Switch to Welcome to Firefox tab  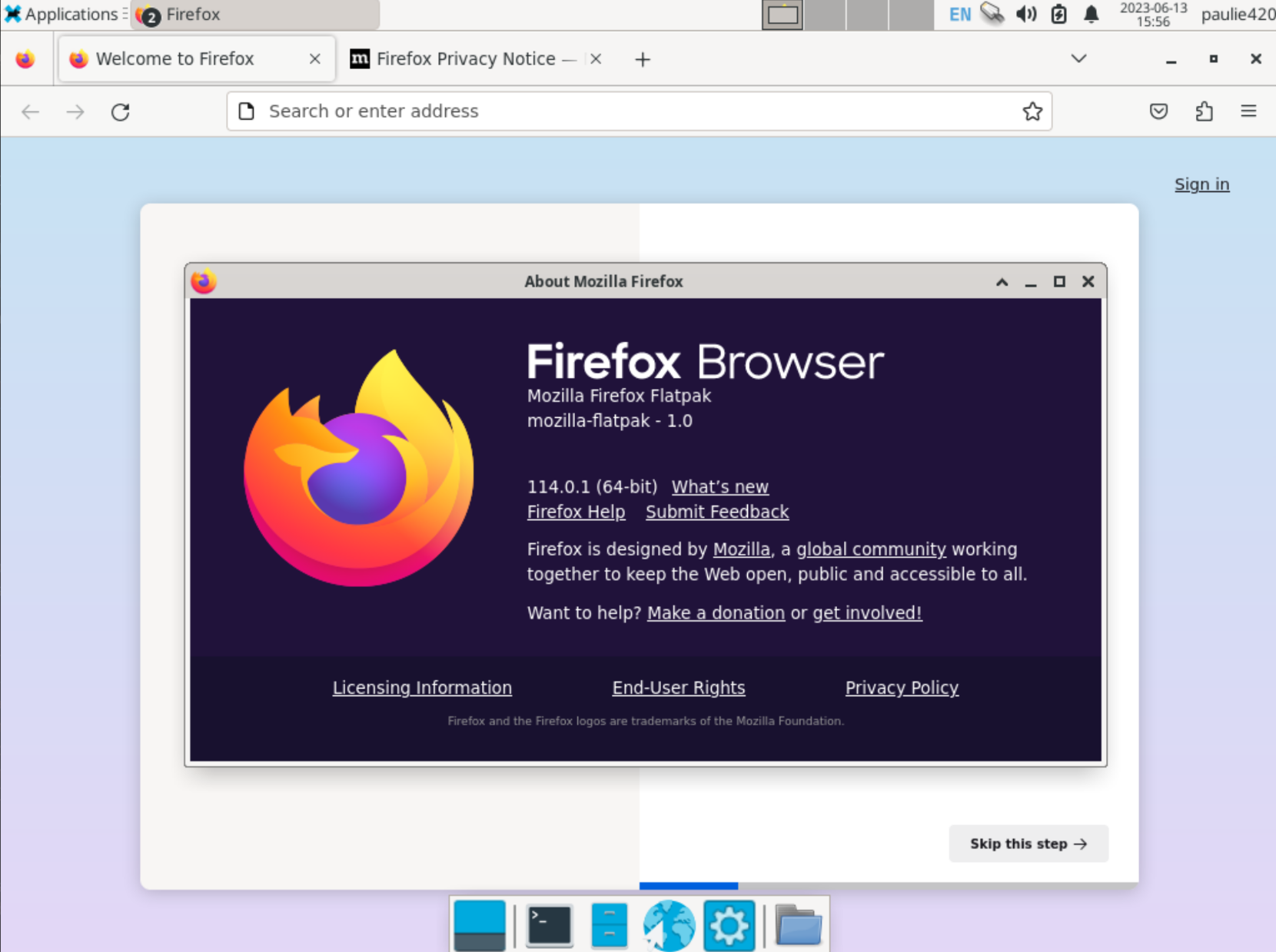[x=197, y=59]
